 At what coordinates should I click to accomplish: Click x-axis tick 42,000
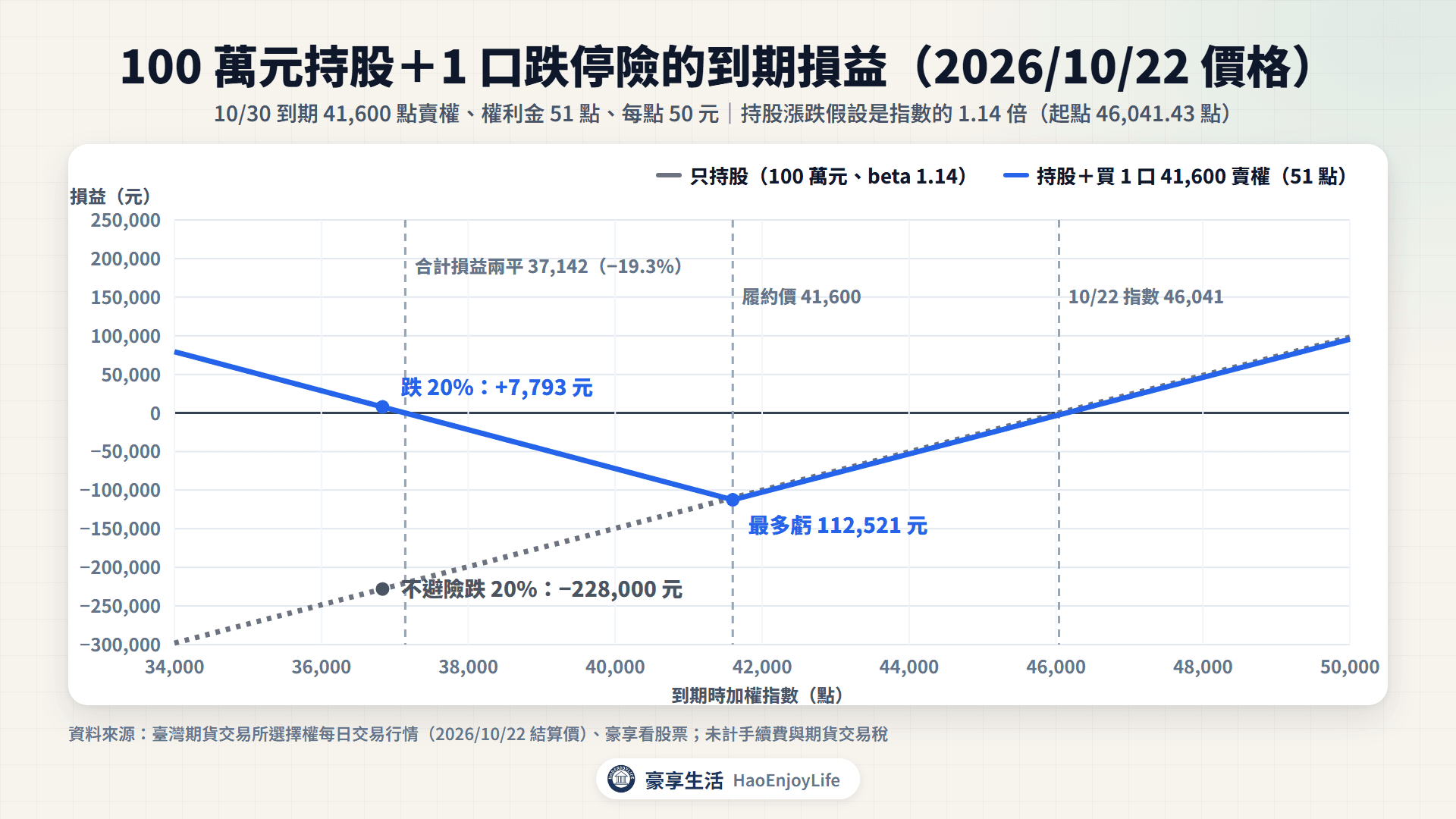coord(762,667)
